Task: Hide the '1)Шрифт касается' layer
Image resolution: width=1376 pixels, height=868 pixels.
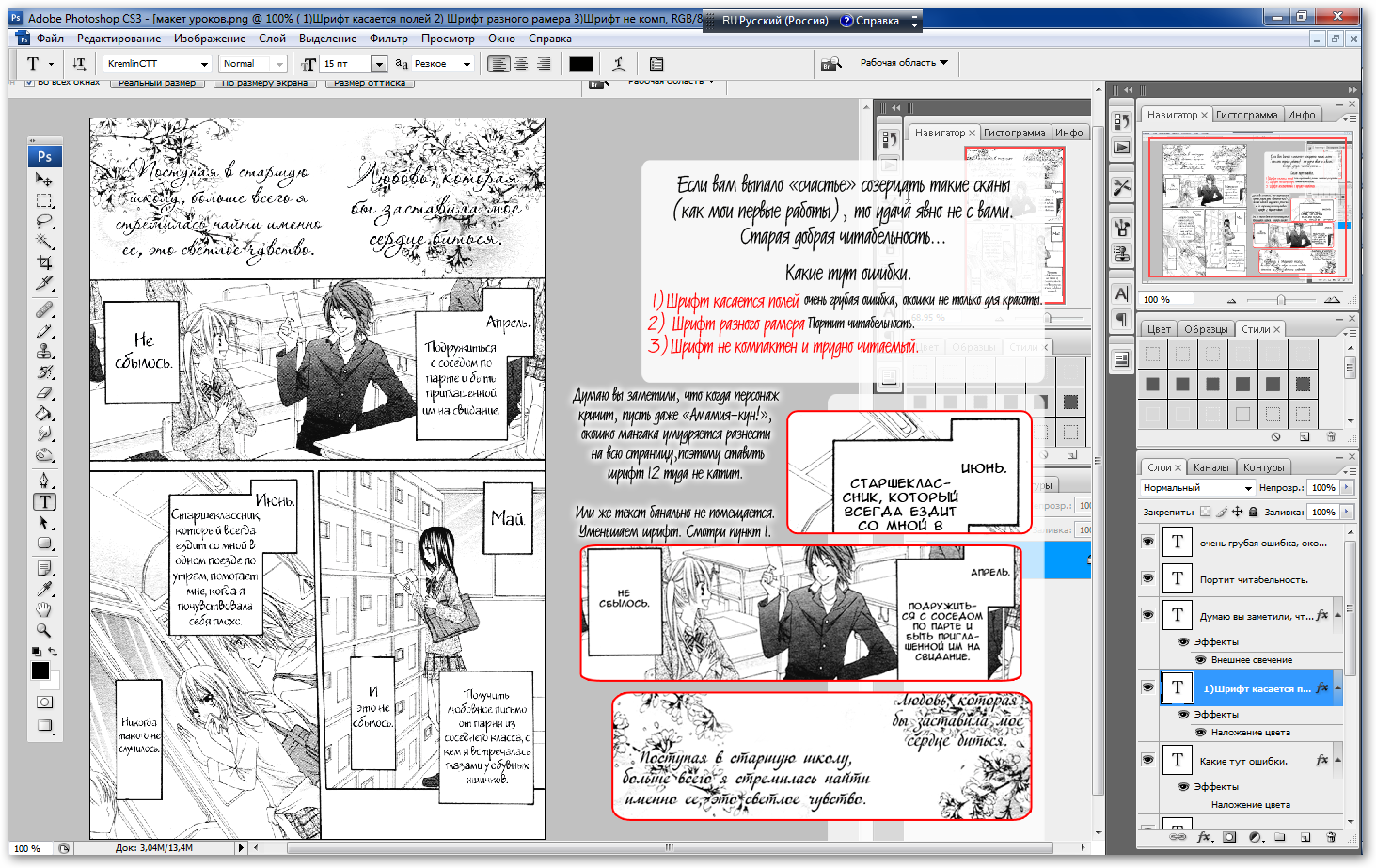Action: 1147,687
